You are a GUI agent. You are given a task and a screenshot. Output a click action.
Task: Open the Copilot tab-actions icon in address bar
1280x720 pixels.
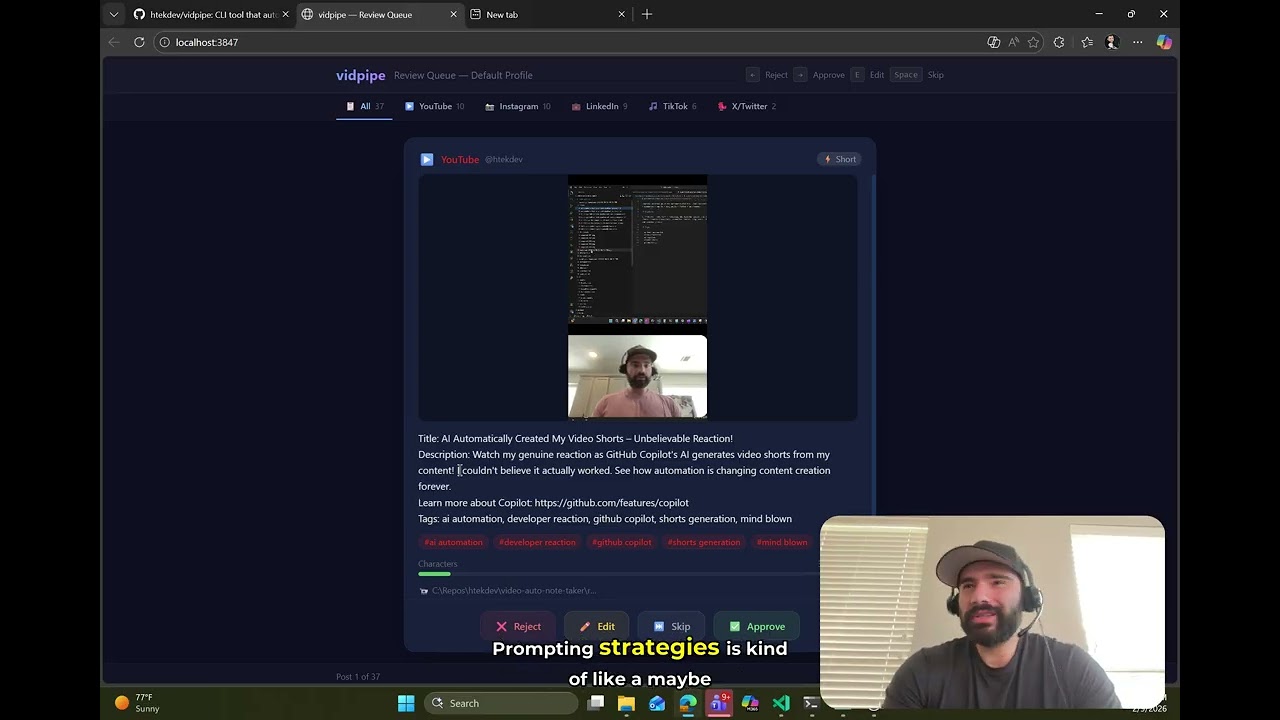[993, 42]
